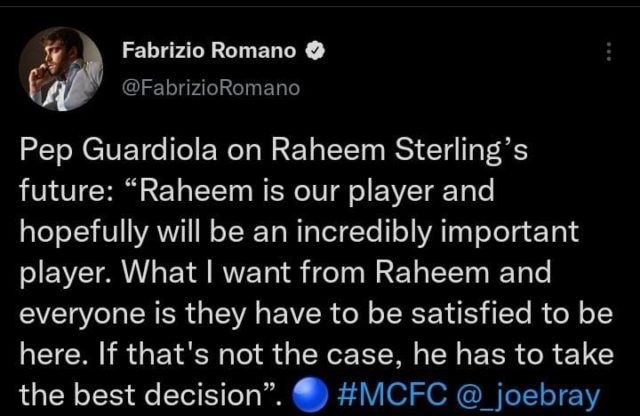Click the blue verified checkmark badge
The width and height of the screenshot is (640, 416).
point(315,51)
